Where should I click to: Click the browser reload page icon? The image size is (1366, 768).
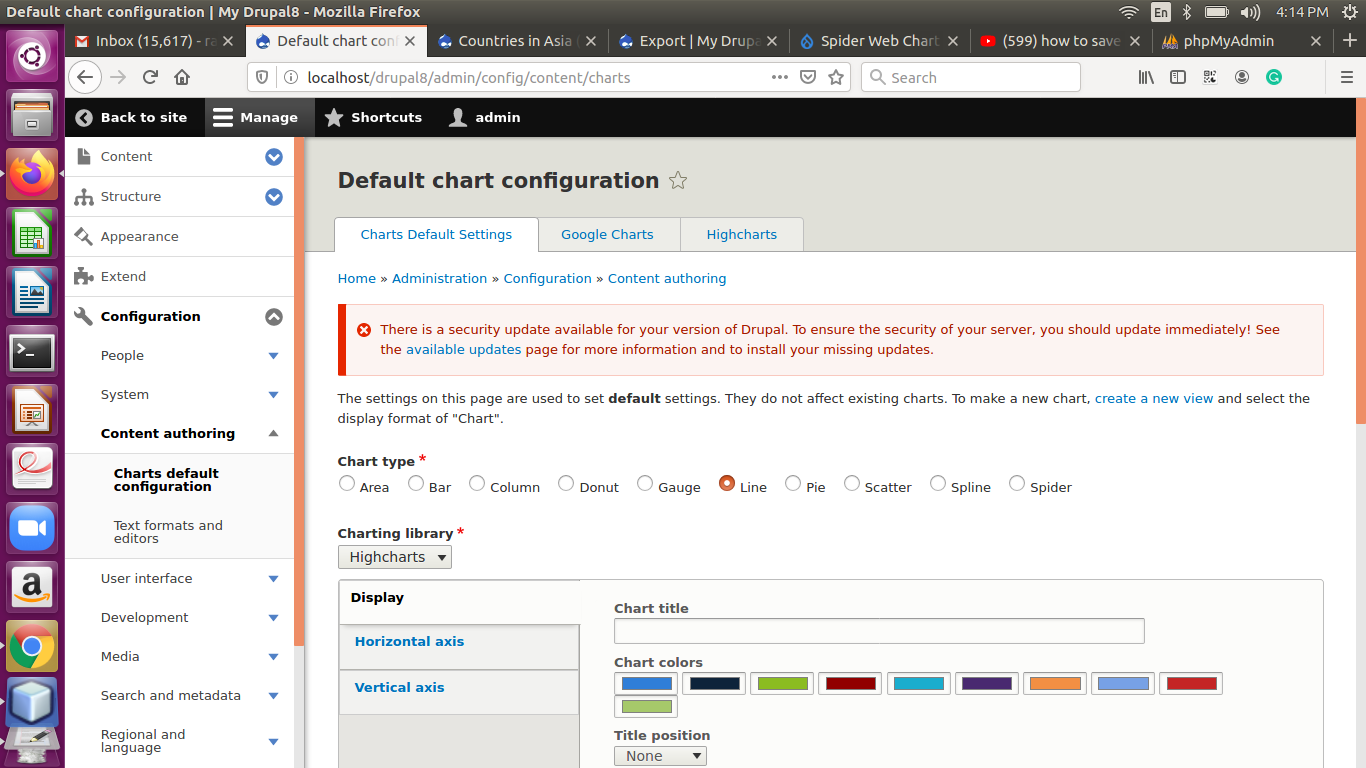[150, 77]
